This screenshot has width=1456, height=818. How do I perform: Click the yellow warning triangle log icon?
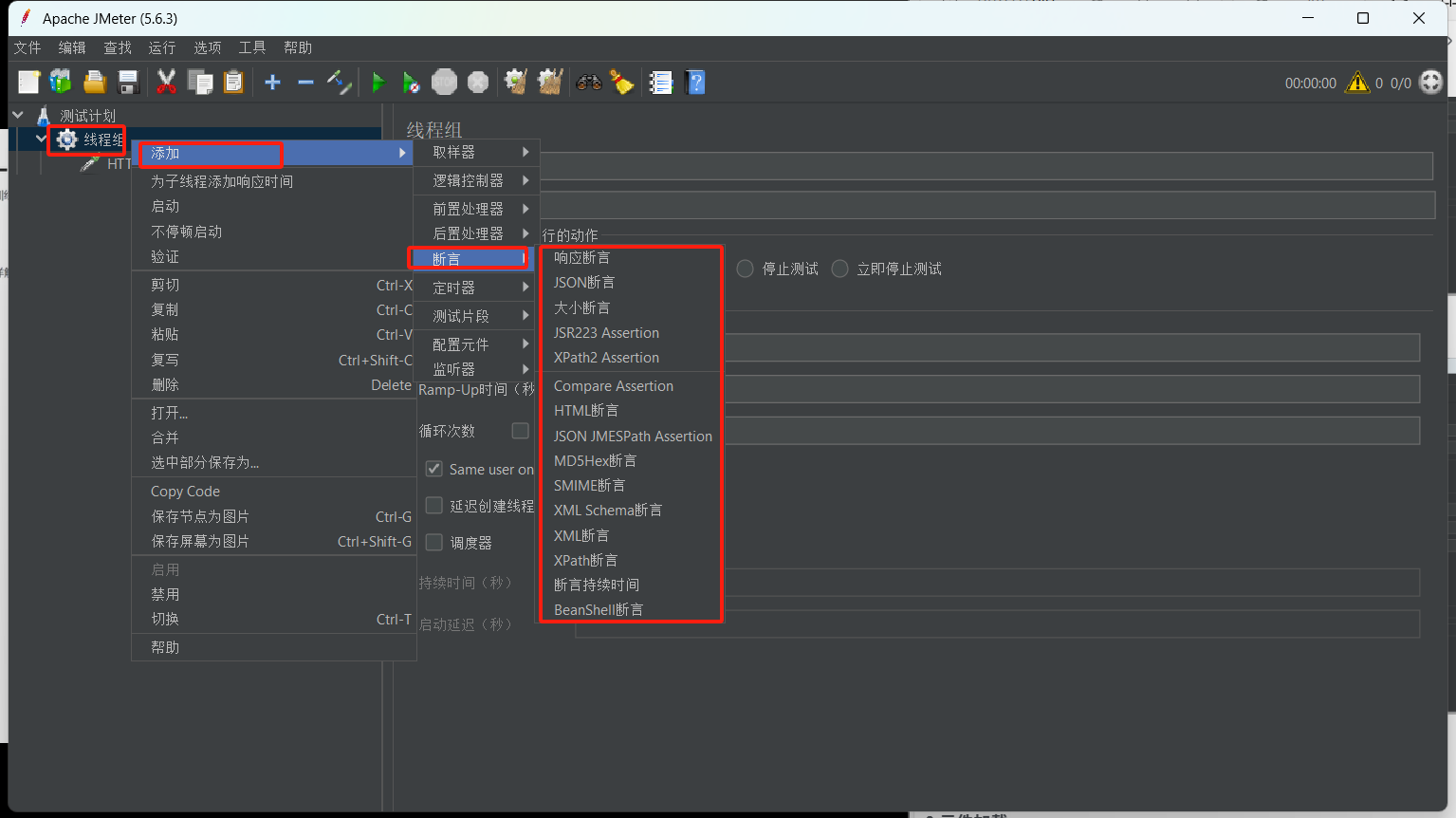click(1357, 83)
